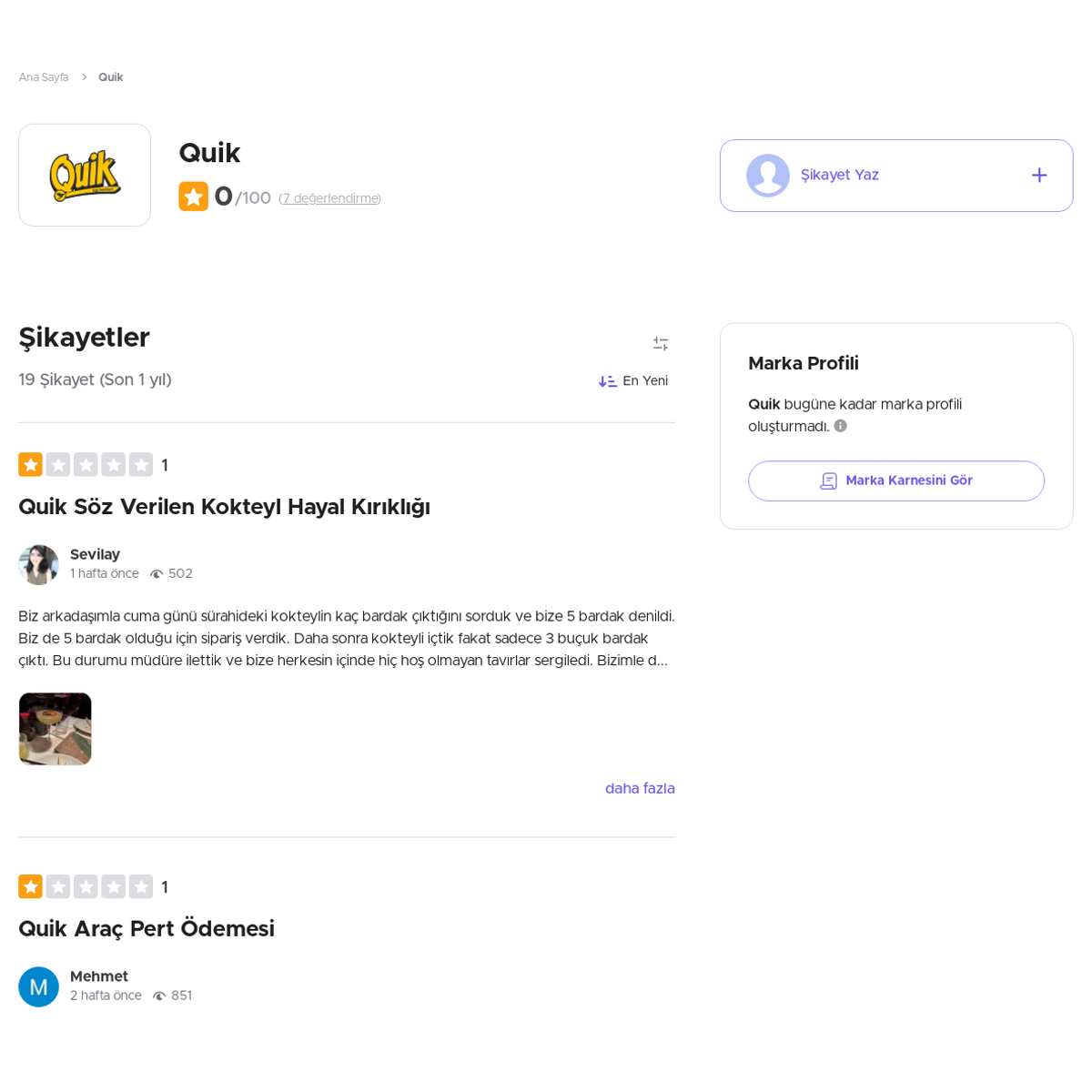Click the star rating on Mehmet's complaint
The image size is (1092, 1092).
point(86,887)
